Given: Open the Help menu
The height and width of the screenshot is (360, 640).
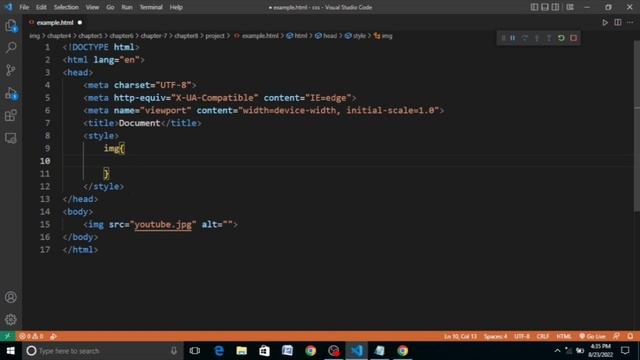Looking at the screenshot, I should tap(176, 7).
